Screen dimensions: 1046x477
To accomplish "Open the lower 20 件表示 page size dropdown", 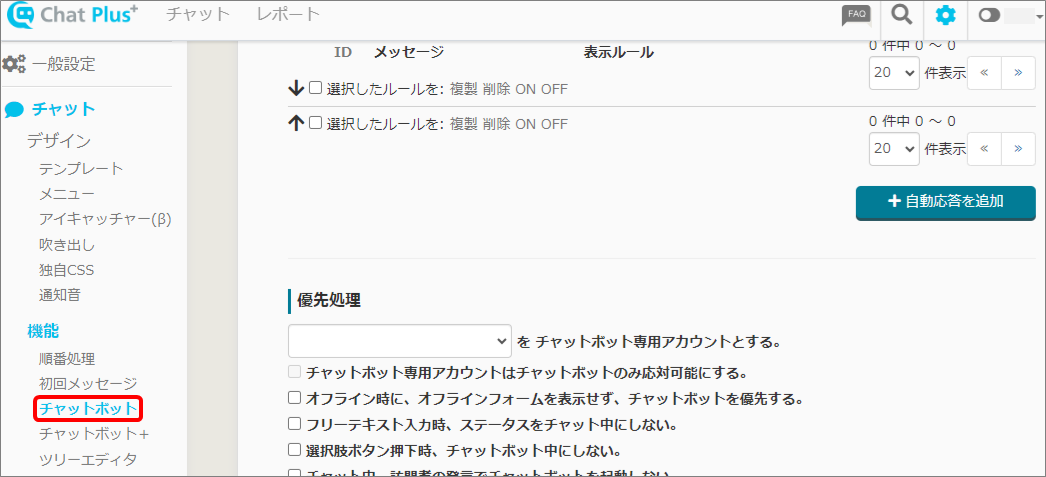I will pos(894,148).
